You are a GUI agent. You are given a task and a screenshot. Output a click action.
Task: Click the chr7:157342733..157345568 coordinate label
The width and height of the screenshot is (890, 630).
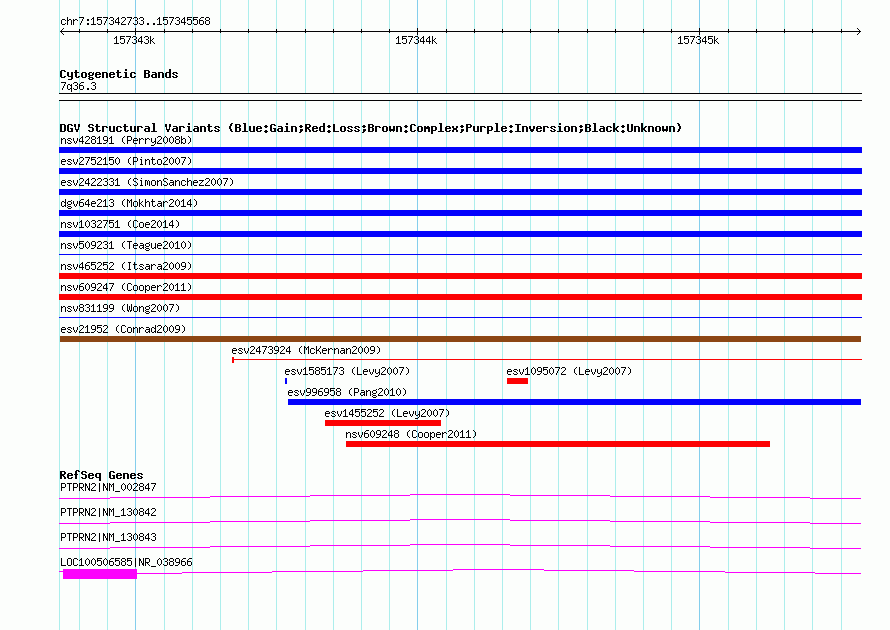[x=135, y=22]
